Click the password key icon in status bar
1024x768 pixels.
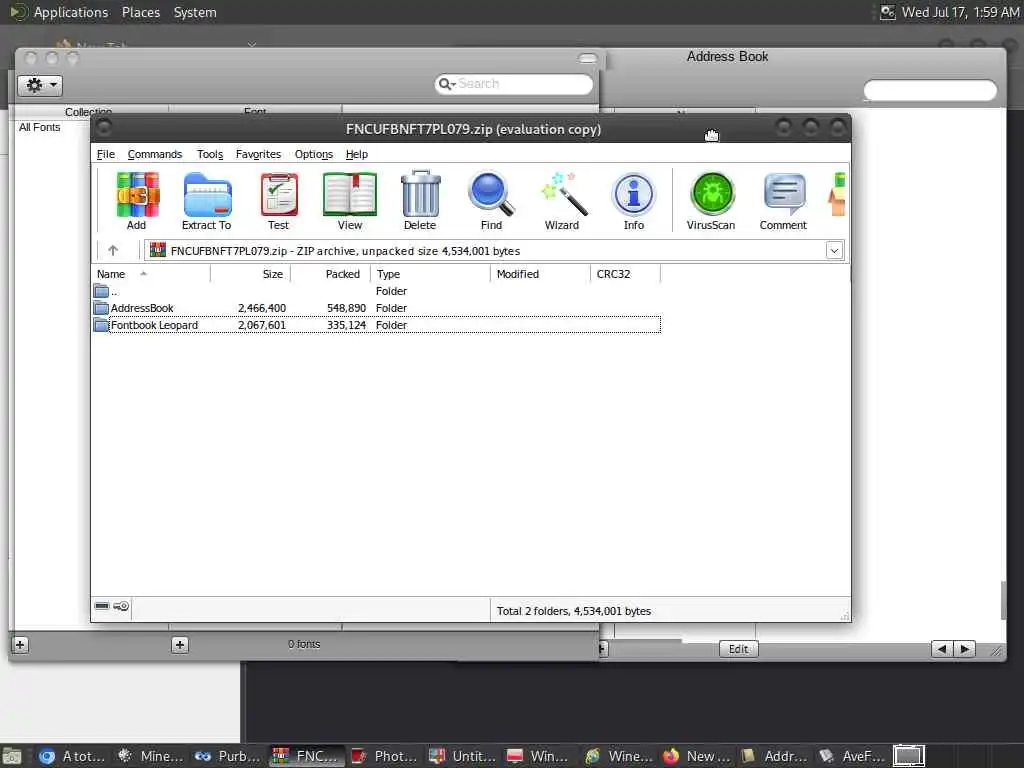point(121,606)
